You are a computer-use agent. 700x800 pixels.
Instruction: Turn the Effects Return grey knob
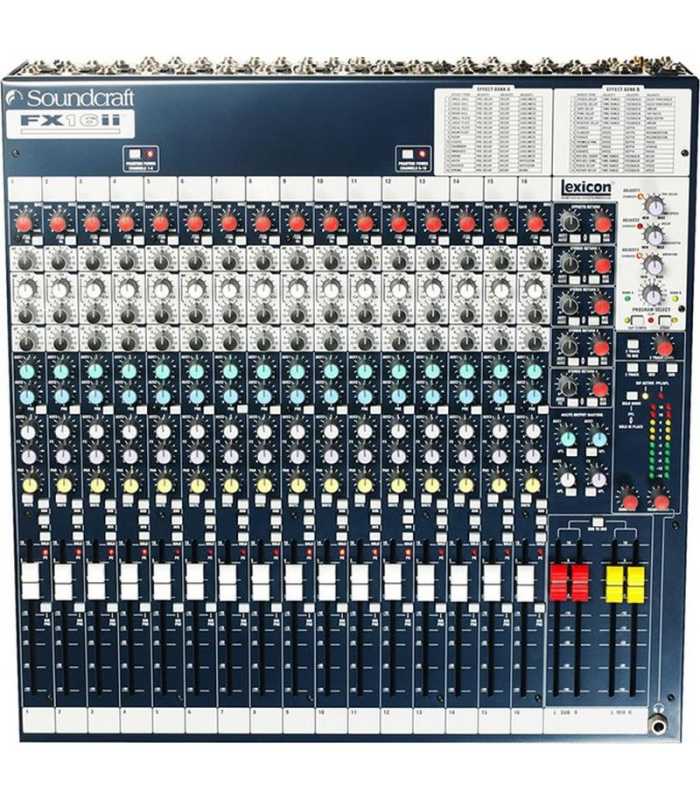tap(569, 221)
